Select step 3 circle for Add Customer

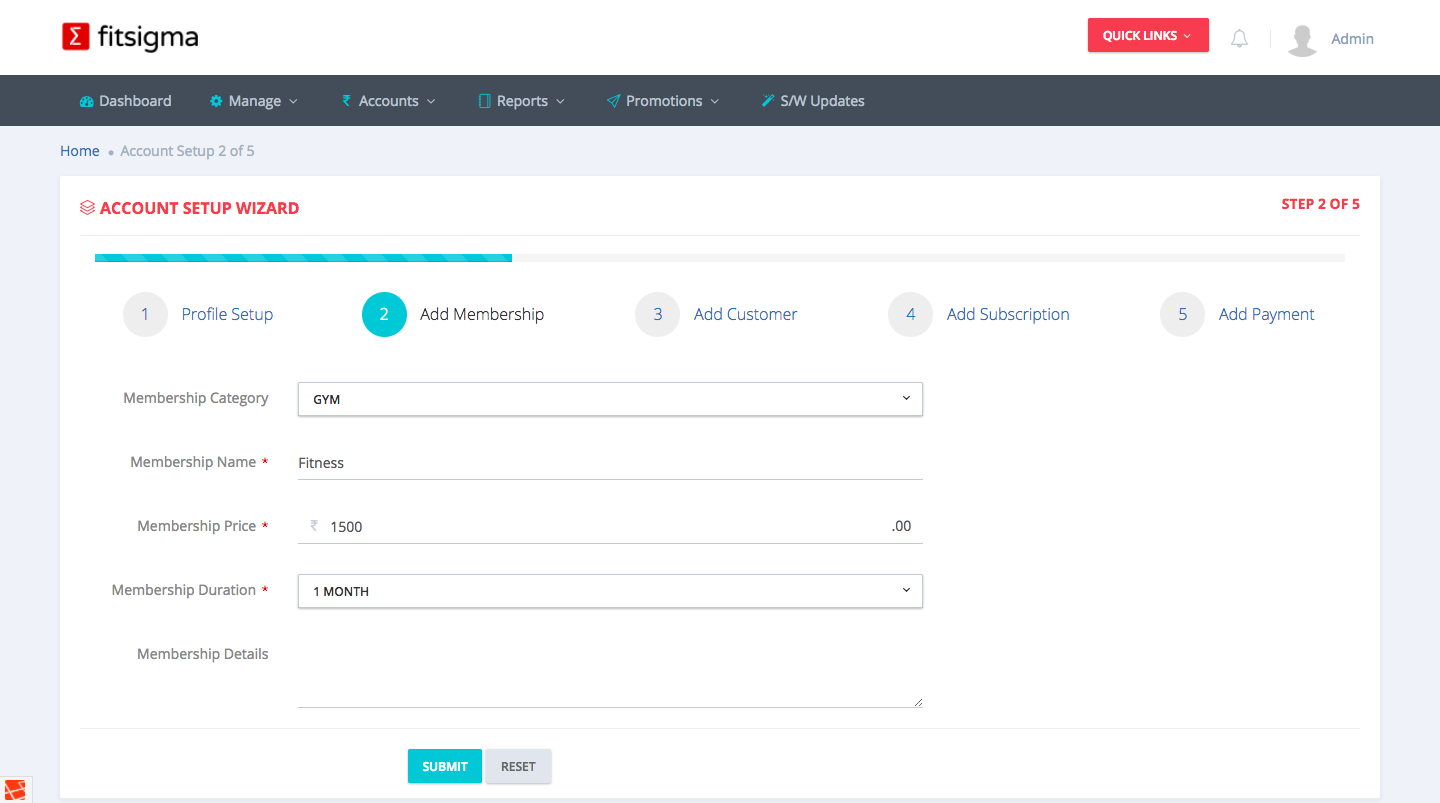tap(657, 314)
